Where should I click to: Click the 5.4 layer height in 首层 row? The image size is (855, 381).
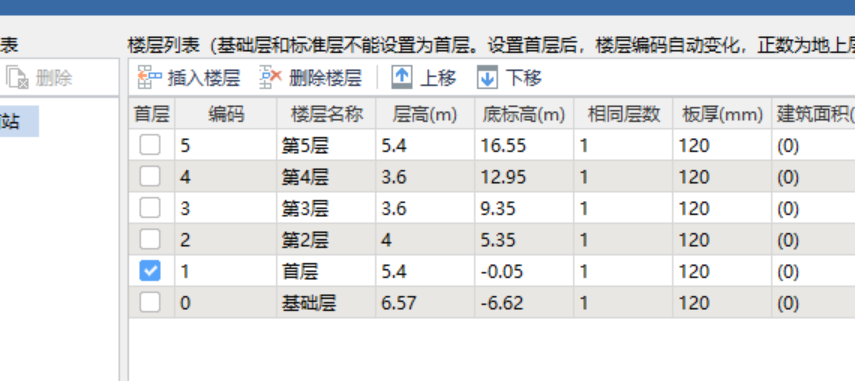click(425, 271)
